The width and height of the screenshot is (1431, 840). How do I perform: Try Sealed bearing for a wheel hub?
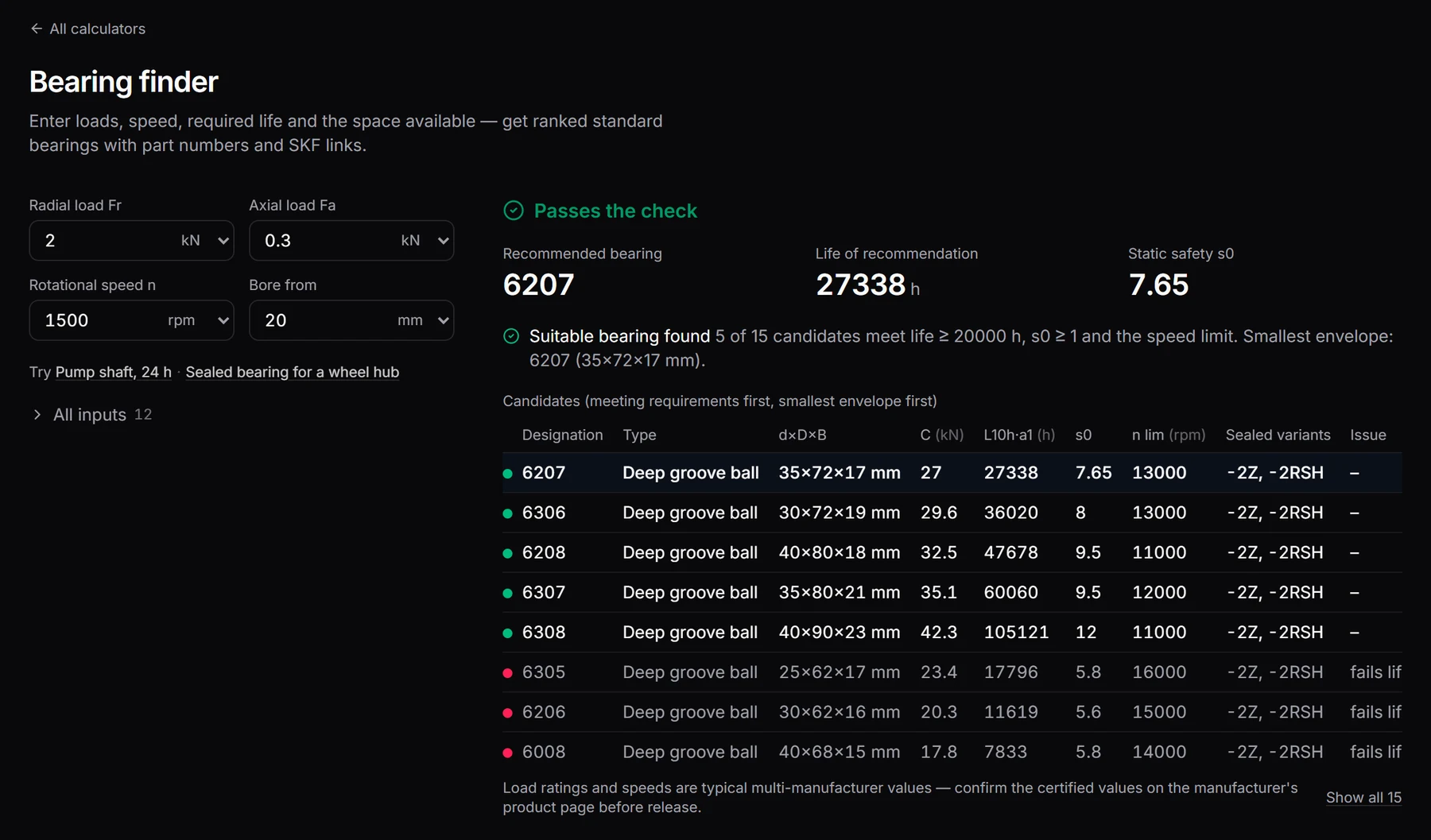point(292,372)
